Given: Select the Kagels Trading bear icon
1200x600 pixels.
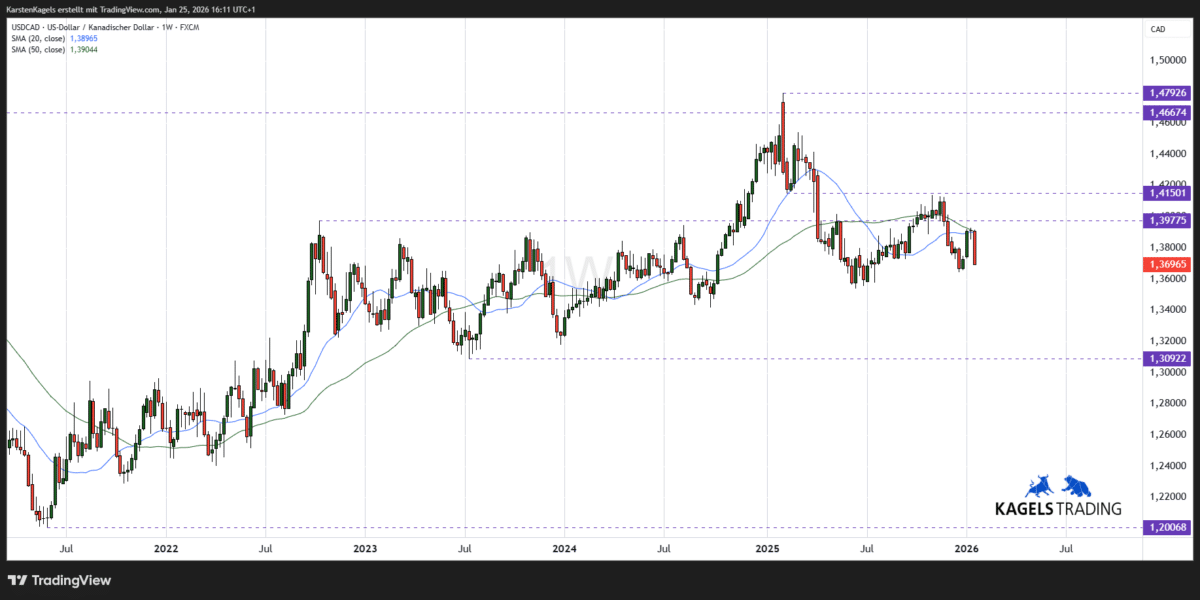Looking at the screenshot, I should coord(1078,488).
